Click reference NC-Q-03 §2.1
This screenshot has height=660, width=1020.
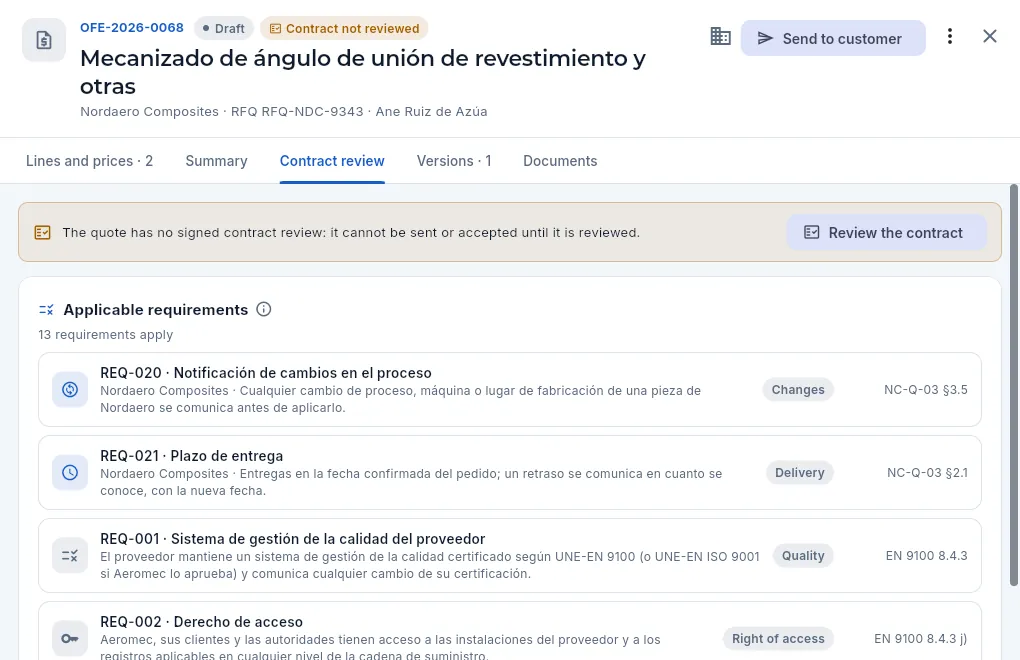(928, 473)
